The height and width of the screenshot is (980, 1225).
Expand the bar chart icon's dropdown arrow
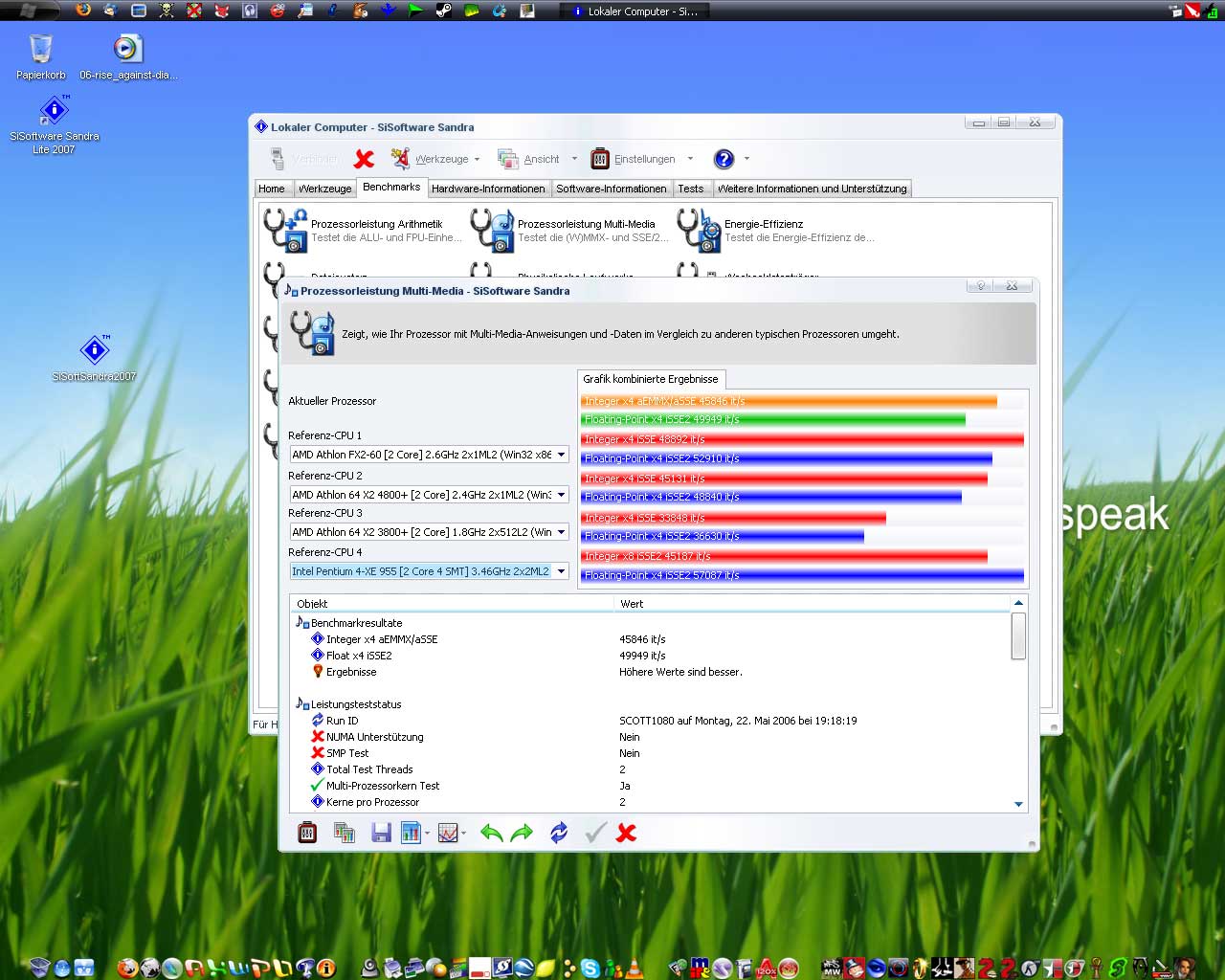(x=427, y=834)
